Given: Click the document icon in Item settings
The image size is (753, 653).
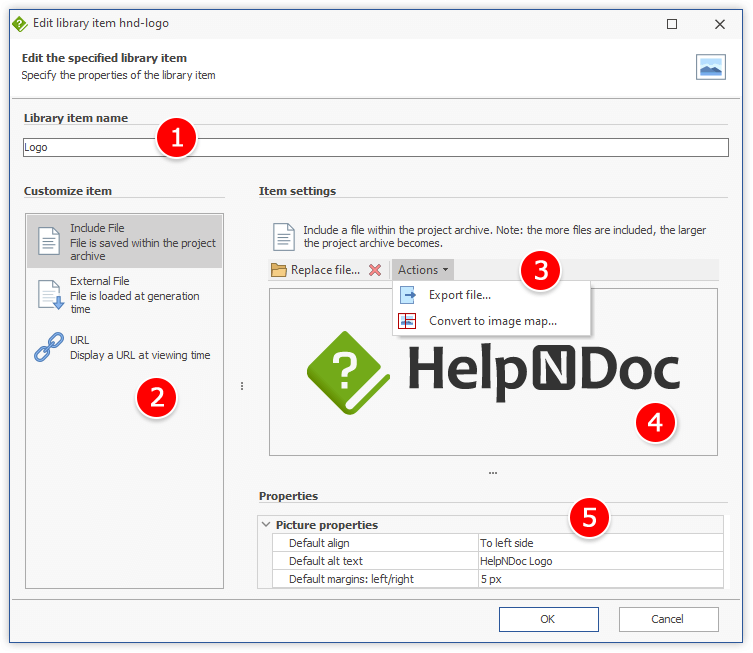Looking at the screenshot, I should [284, 237].
